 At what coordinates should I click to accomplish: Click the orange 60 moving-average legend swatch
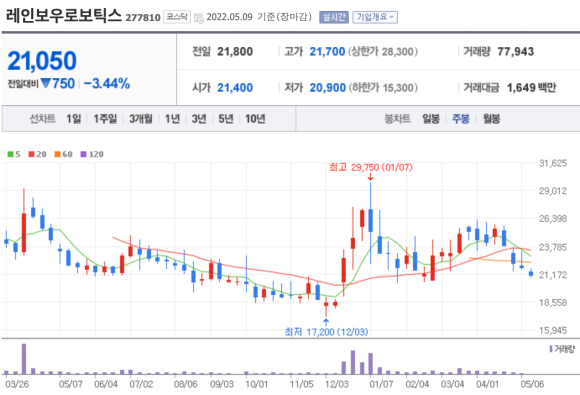pyautogui.click(x=57, y=154)
